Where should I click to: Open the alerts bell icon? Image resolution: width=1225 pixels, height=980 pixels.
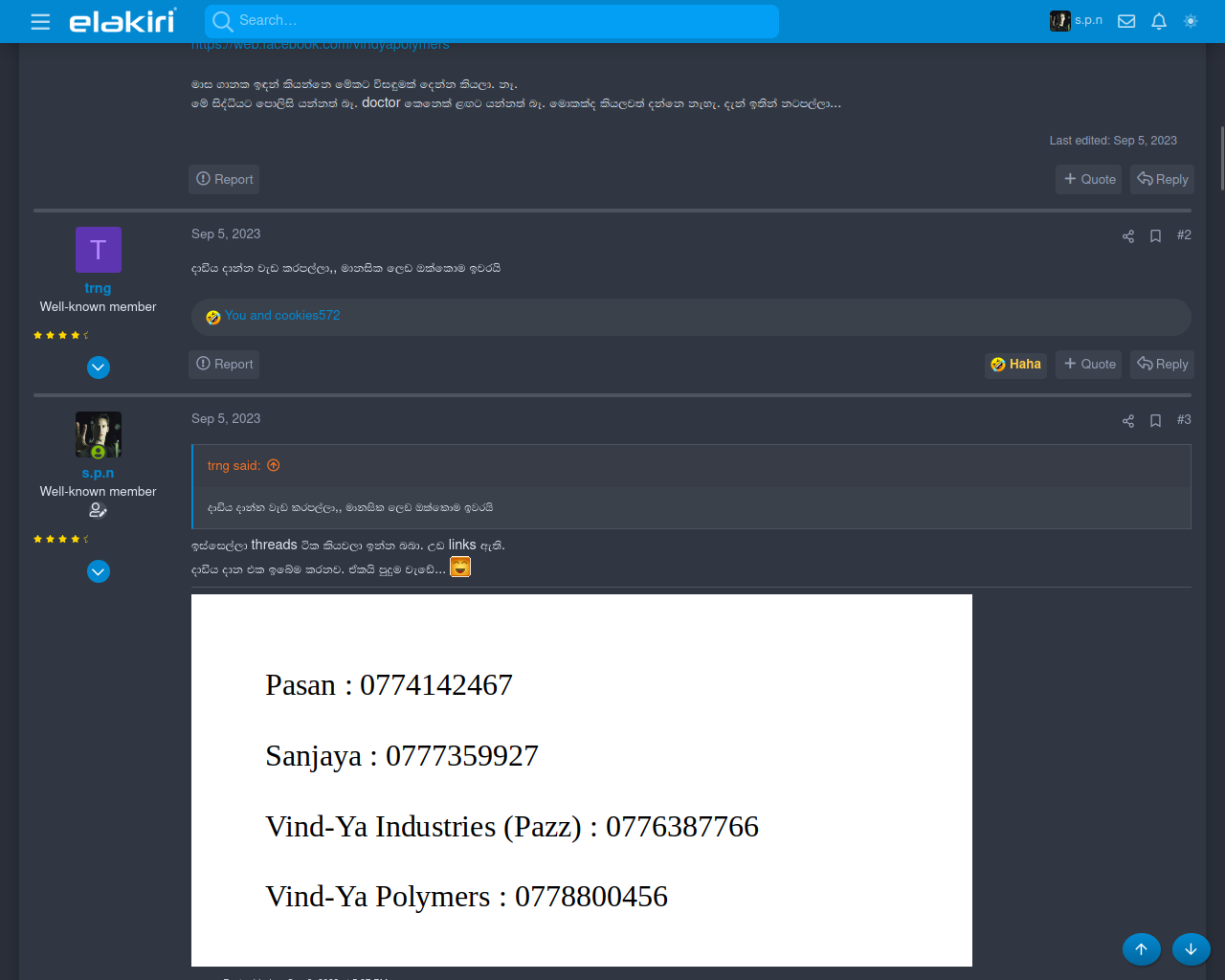click(x=1159, y=21)
